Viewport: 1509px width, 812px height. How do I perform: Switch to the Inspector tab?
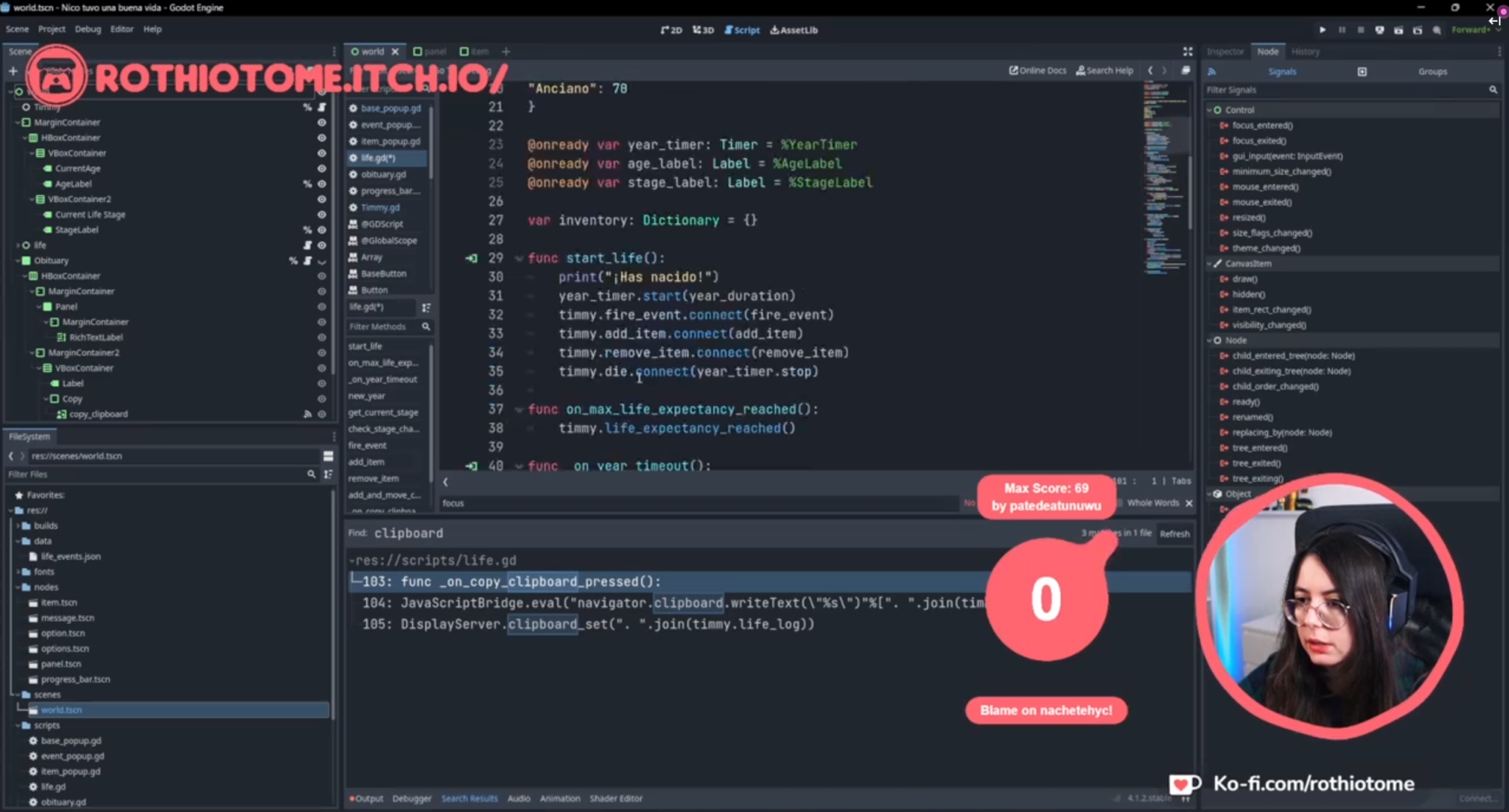tap(1225, 52)
